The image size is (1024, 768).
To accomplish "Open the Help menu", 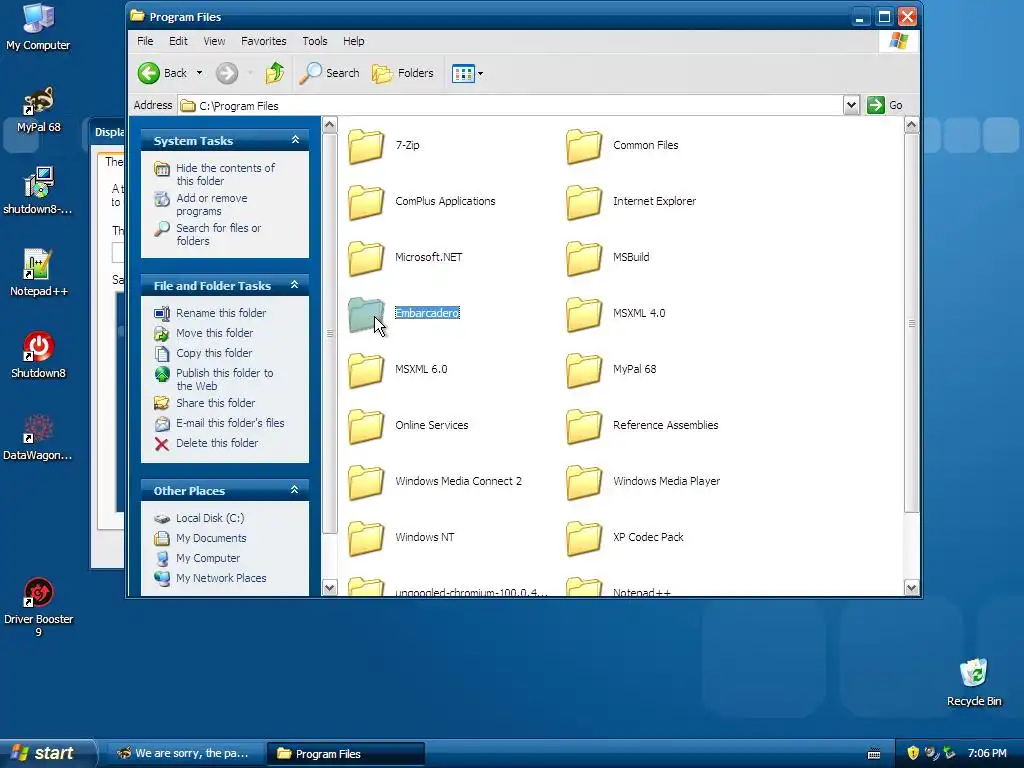I will pos(354,41).
